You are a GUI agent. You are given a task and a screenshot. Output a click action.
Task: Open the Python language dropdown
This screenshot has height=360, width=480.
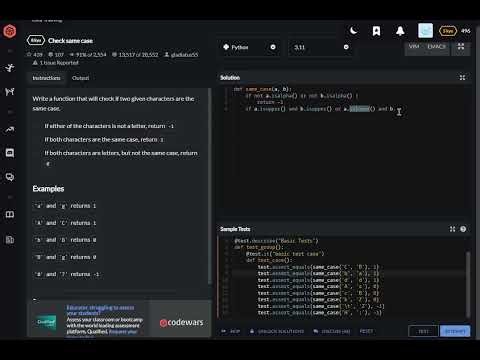point(249,47)
